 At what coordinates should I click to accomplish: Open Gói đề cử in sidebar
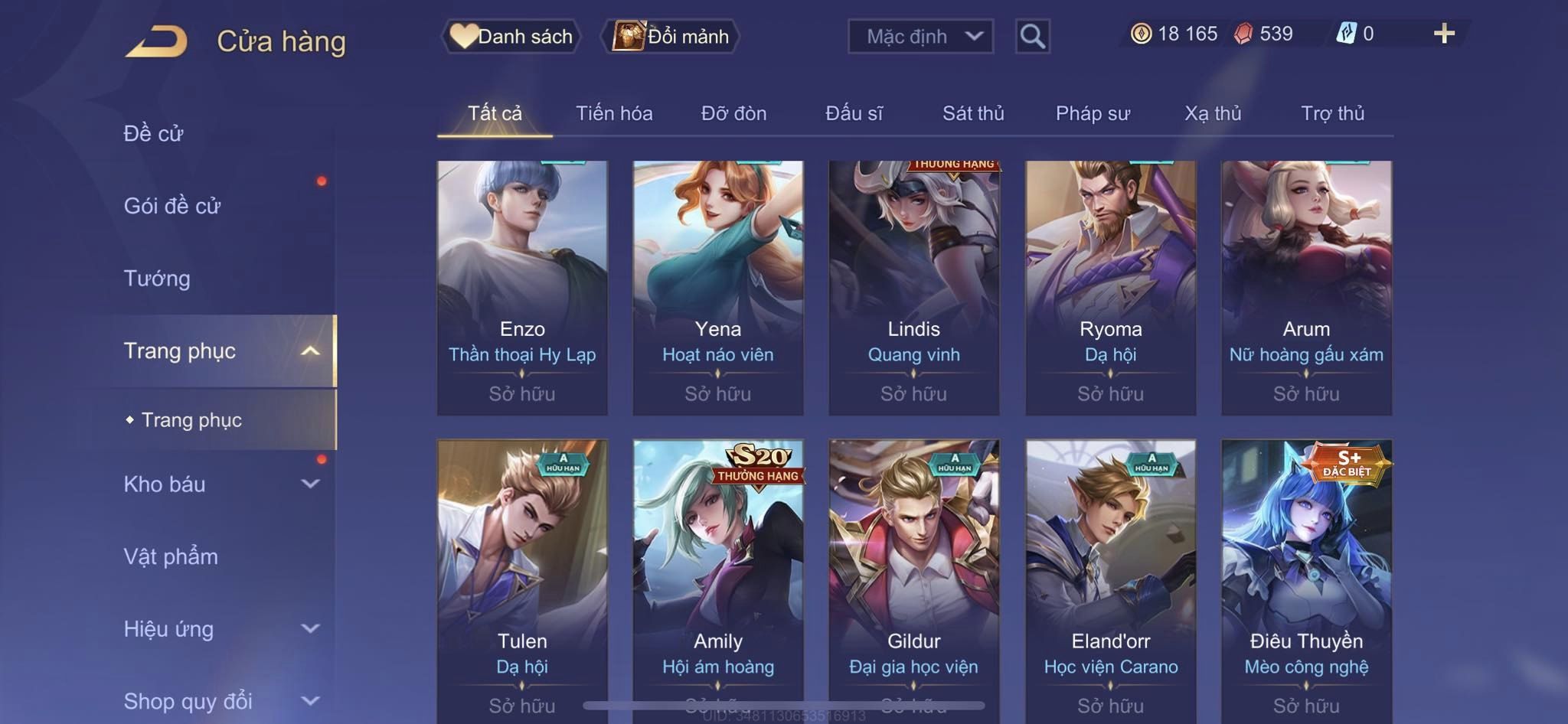(x=172, y=205)
